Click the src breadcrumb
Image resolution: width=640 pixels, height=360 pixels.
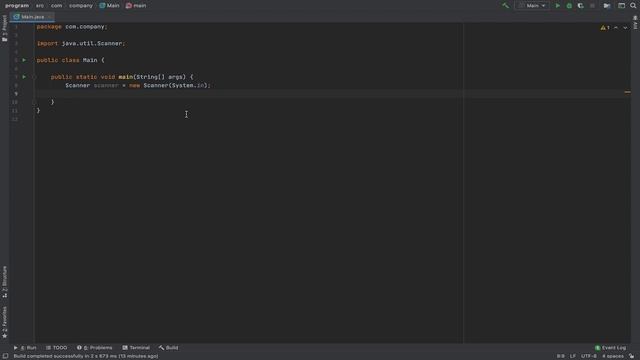(x=40, y=6)
